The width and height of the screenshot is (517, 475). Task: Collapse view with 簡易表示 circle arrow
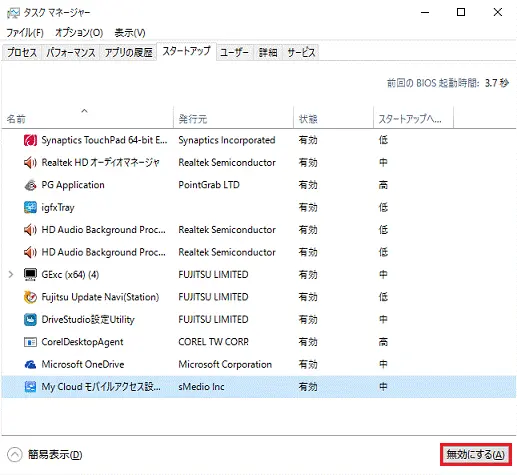point(15,455)
